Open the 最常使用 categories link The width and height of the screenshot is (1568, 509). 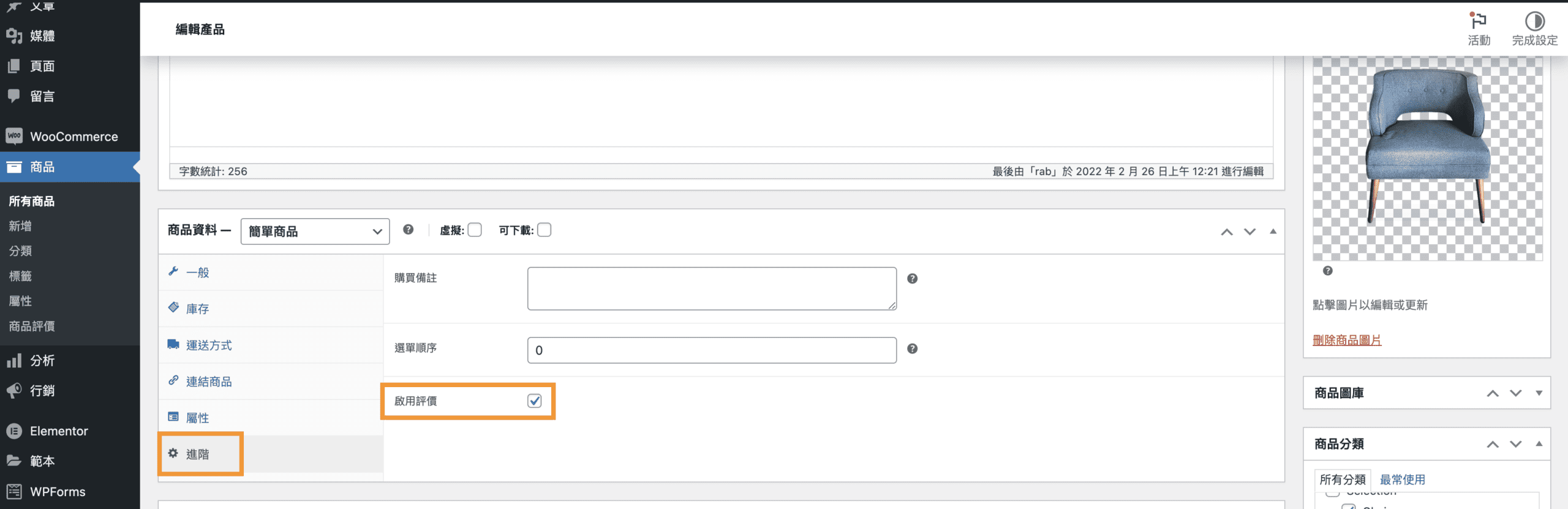point(1402,480)
